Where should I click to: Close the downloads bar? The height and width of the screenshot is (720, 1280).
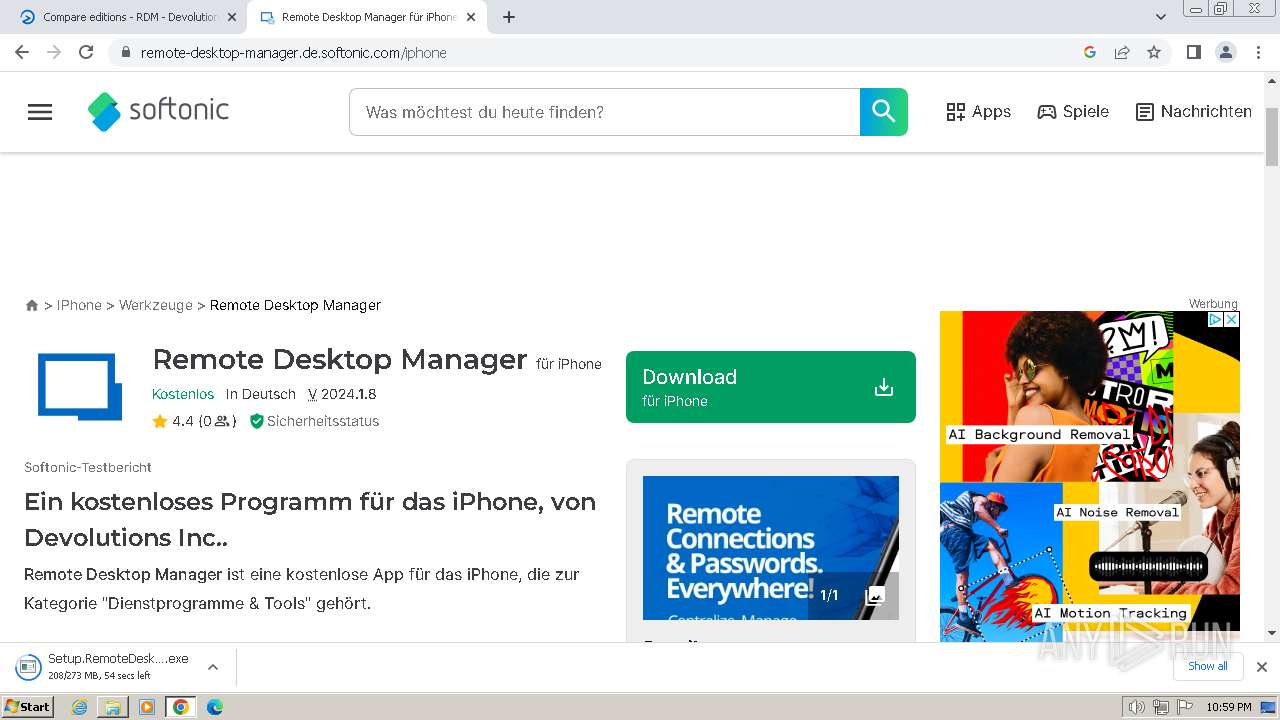(x=1262, y=667)
